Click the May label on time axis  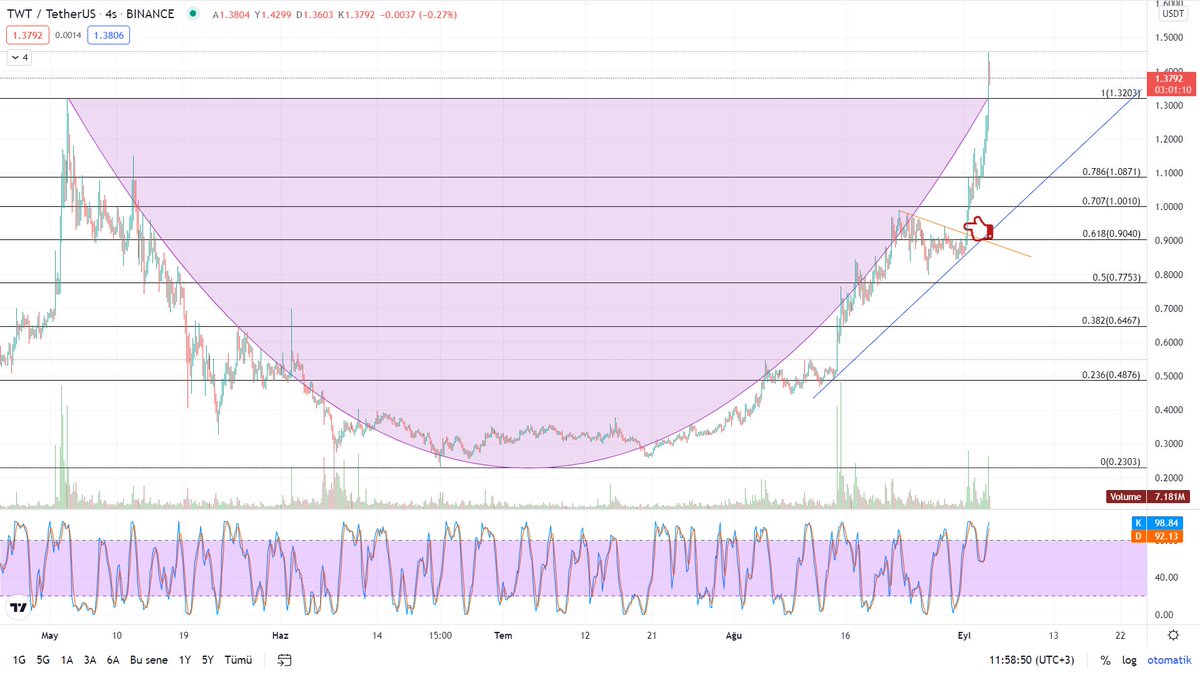point(51,635)
